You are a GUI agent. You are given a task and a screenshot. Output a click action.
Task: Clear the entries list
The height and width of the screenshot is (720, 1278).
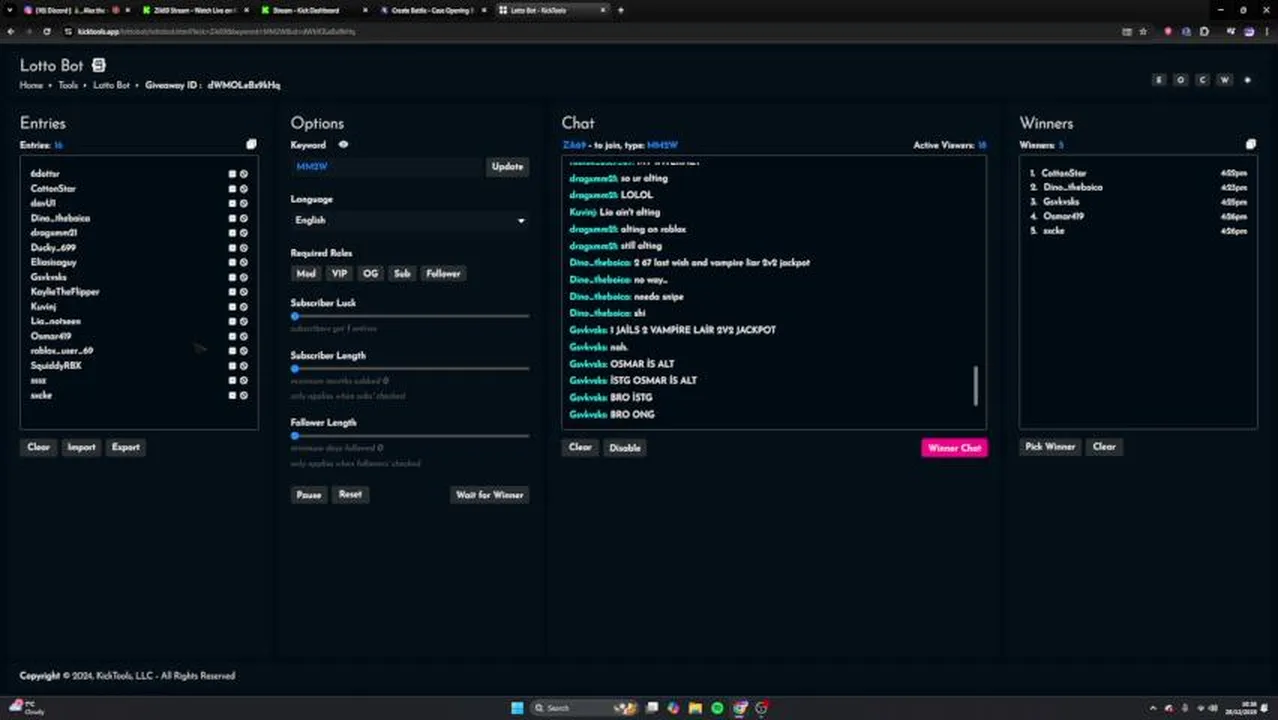point(38,447)
